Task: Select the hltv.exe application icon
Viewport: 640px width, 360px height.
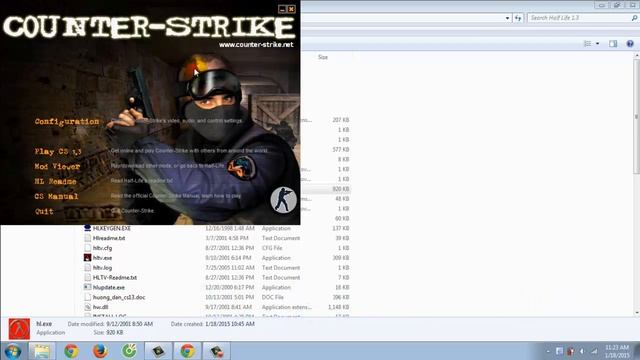Action: click(87, 258)
